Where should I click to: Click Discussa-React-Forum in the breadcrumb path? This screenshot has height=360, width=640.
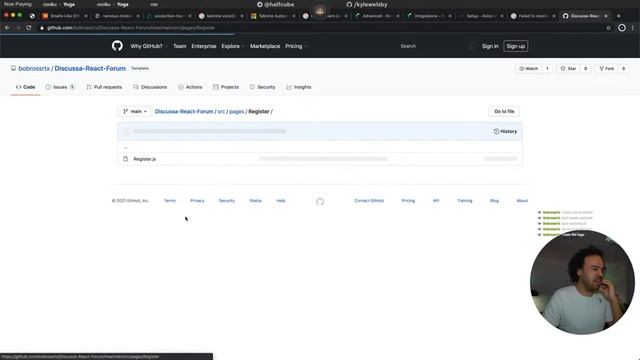point(184,111)
